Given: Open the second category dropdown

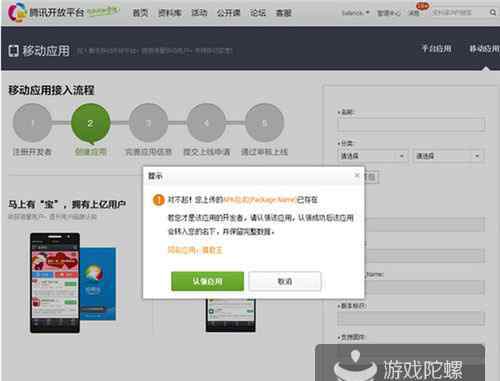Looking at the screenshot, I should pos(448,156).
